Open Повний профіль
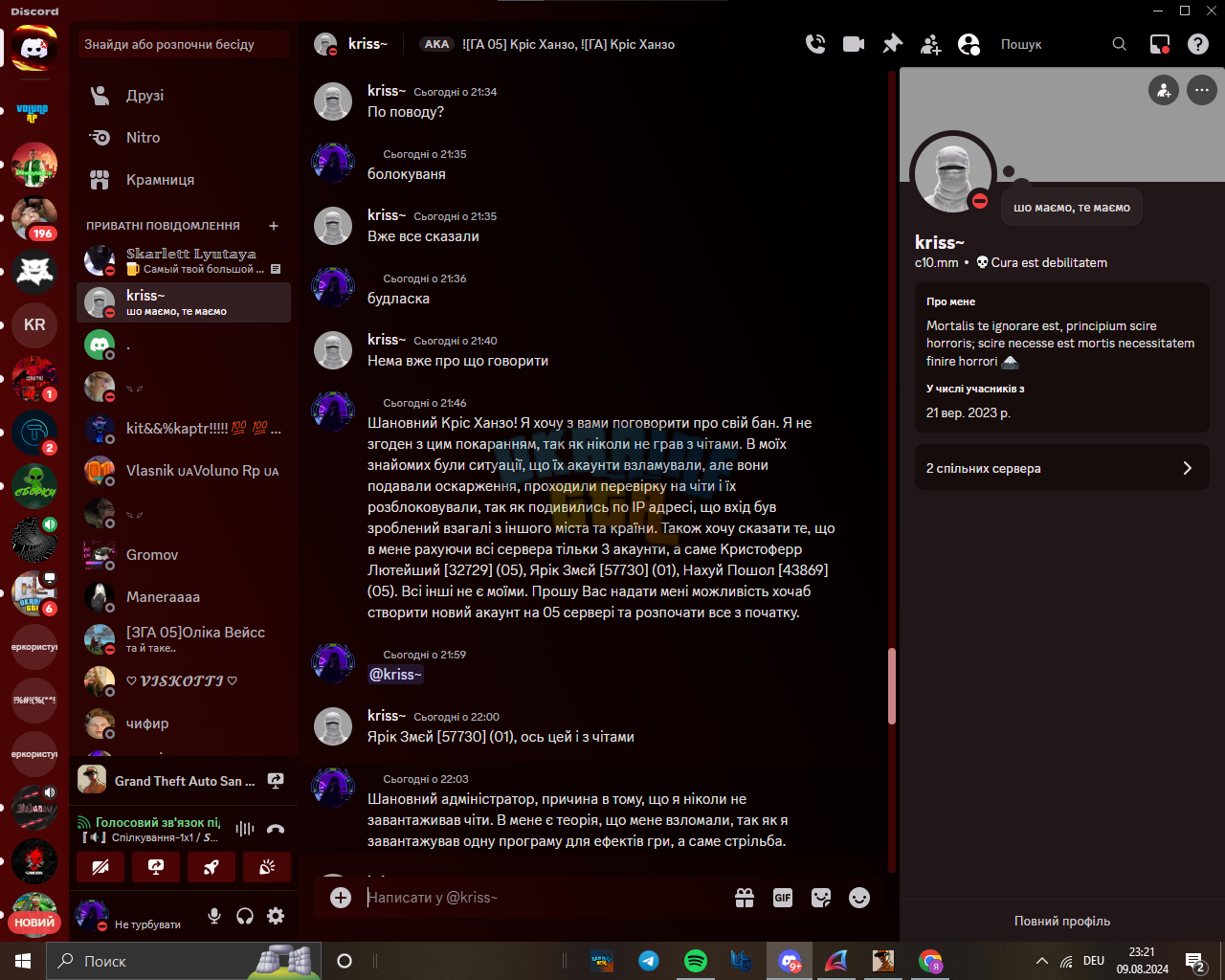The image size is (1225, 980). pos(1062,921)
